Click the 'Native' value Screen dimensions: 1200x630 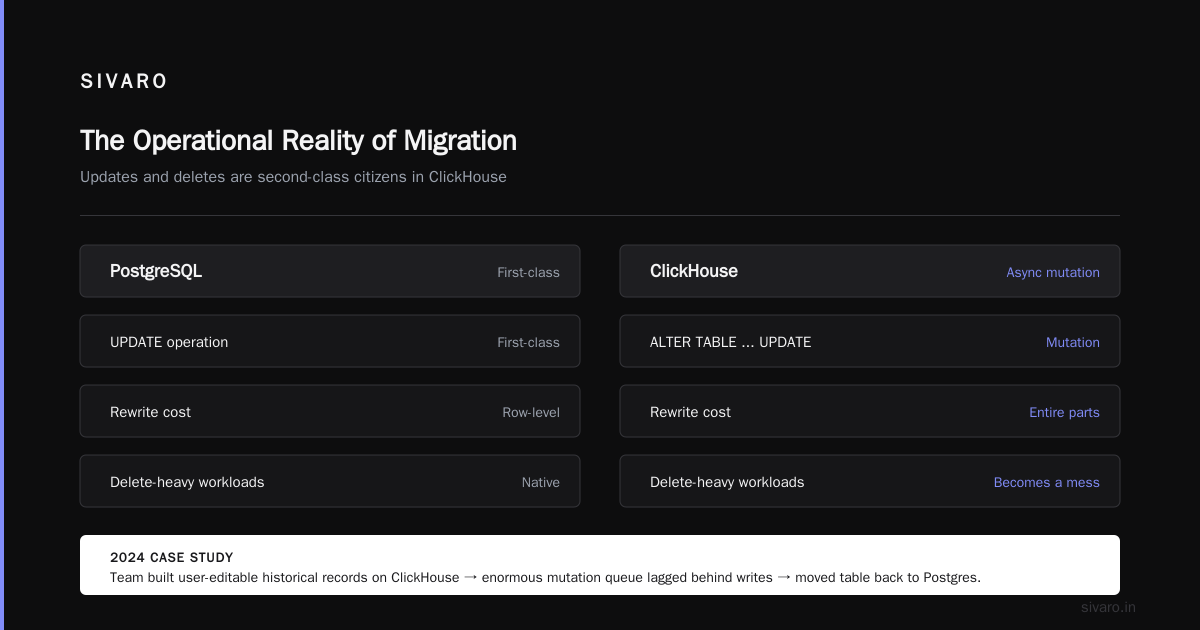(540, 482)
